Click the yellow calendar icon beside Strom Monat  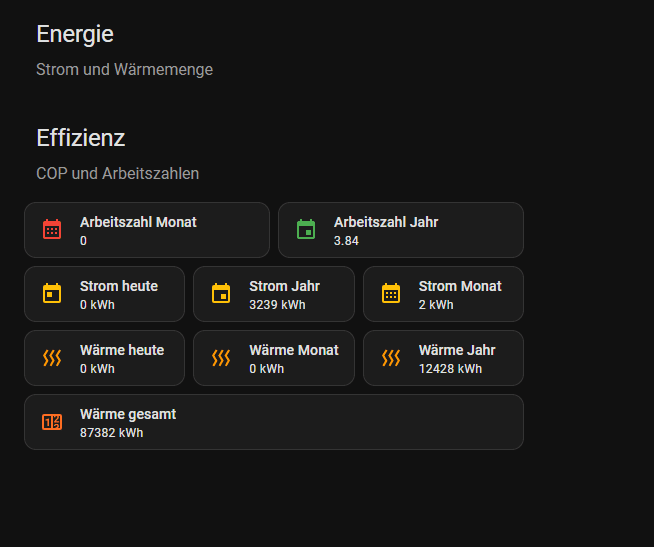click(391, 293)
